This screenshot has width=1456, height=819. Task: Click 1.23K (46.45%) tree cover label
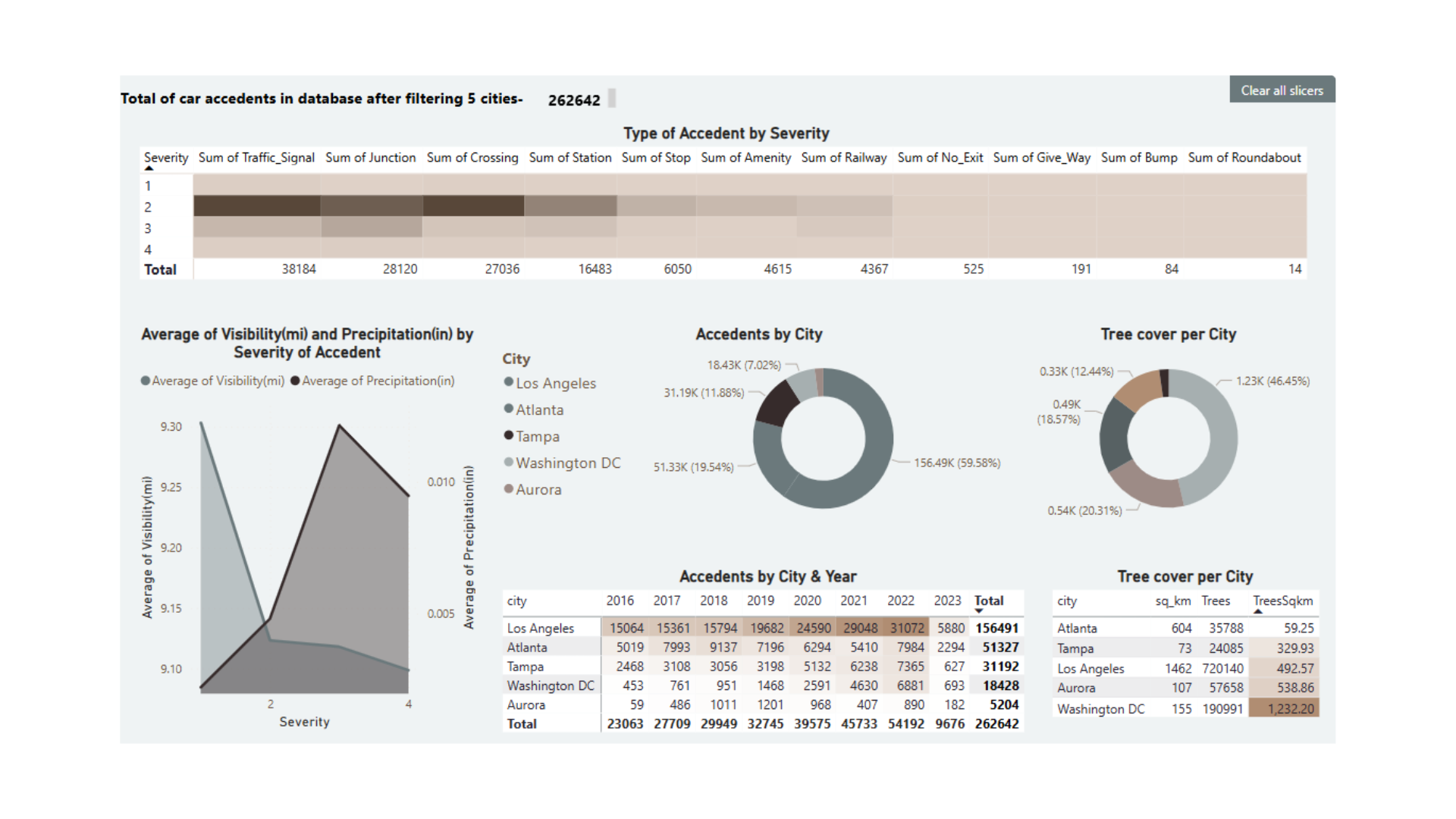(x=1272, y=381)
